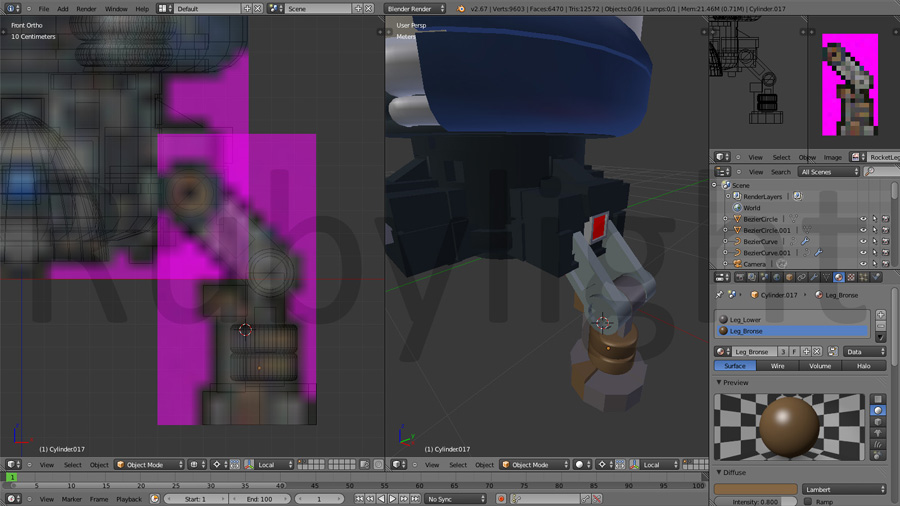
Task: Click the BezierCircle curve icon in outliner
Action: click(x=738, y=219)
